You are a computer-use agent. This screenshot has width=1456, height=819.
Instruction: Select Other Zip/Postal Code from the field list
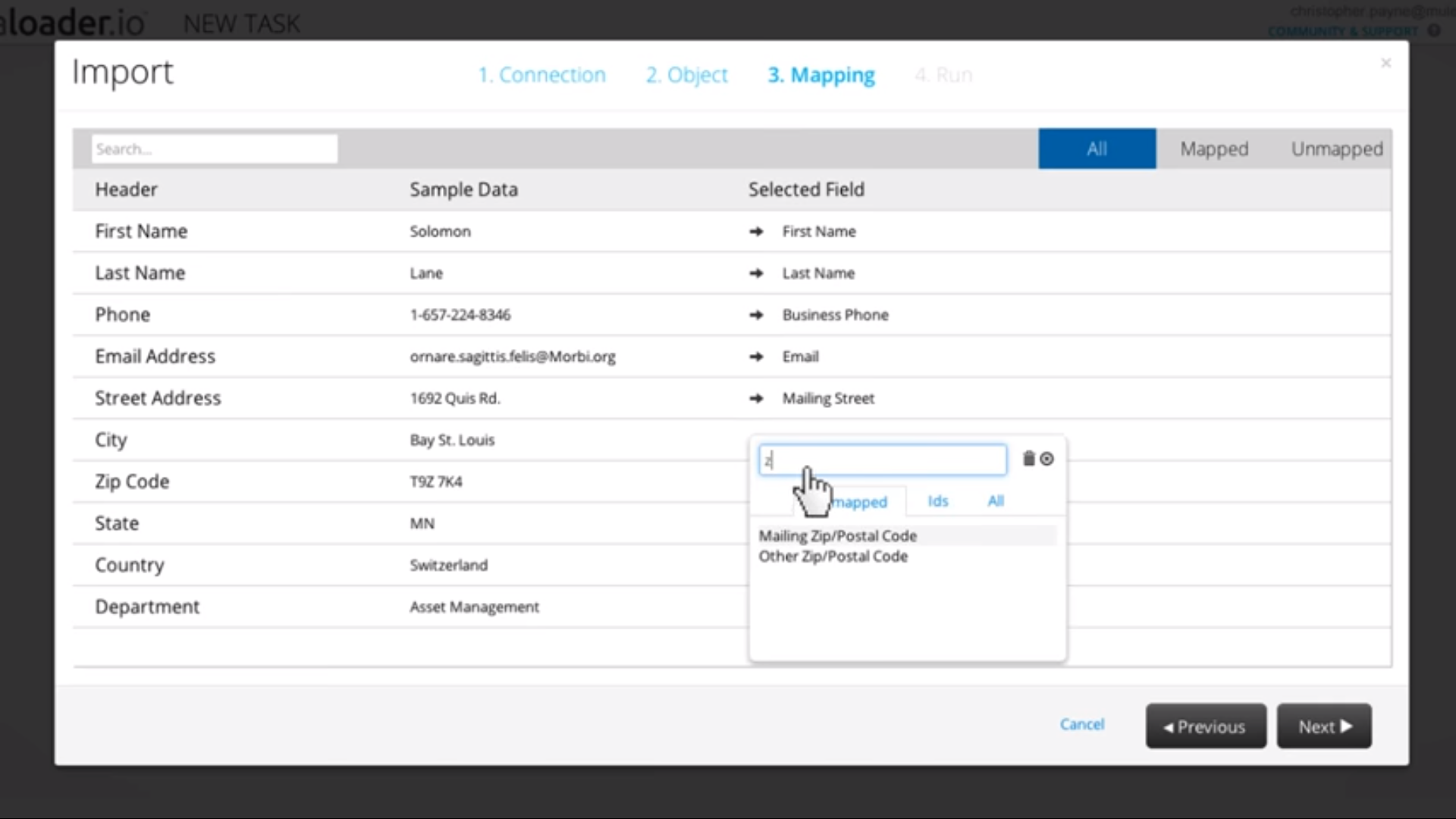pos(833,556)
